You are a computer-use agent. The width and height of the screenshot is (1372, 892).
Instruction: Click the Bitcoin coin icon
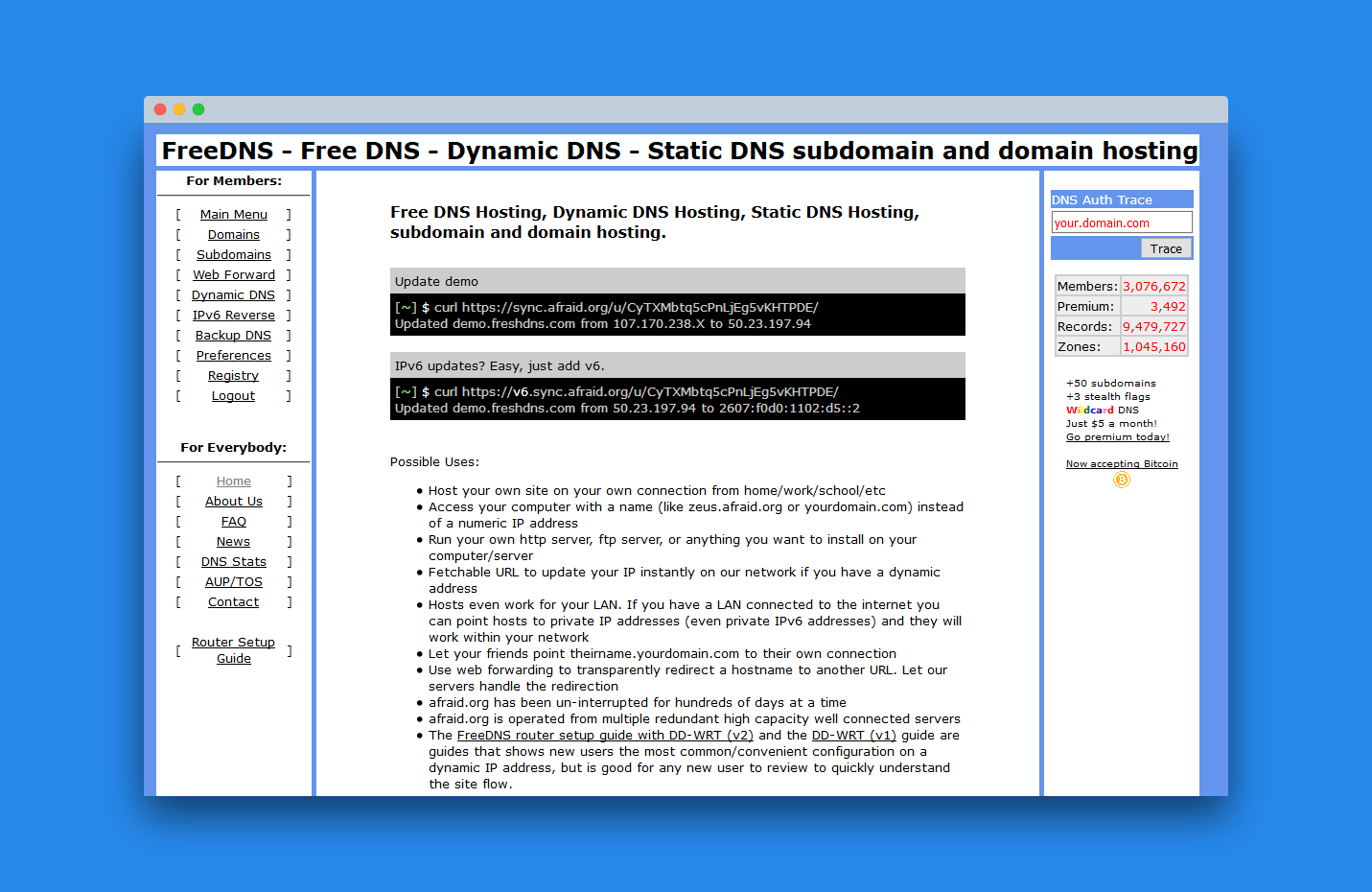click(x=1122, y=480)
